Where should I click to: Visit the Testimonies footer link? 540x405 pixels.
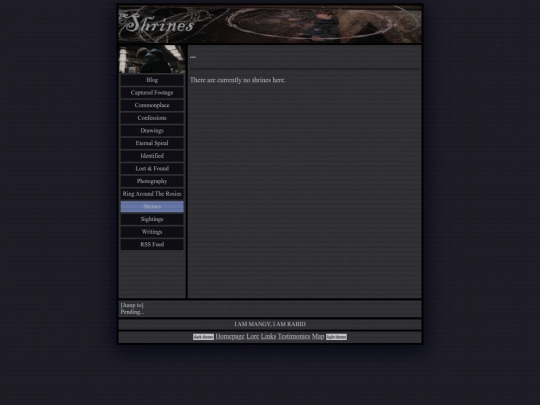click(x=294, y=336)
